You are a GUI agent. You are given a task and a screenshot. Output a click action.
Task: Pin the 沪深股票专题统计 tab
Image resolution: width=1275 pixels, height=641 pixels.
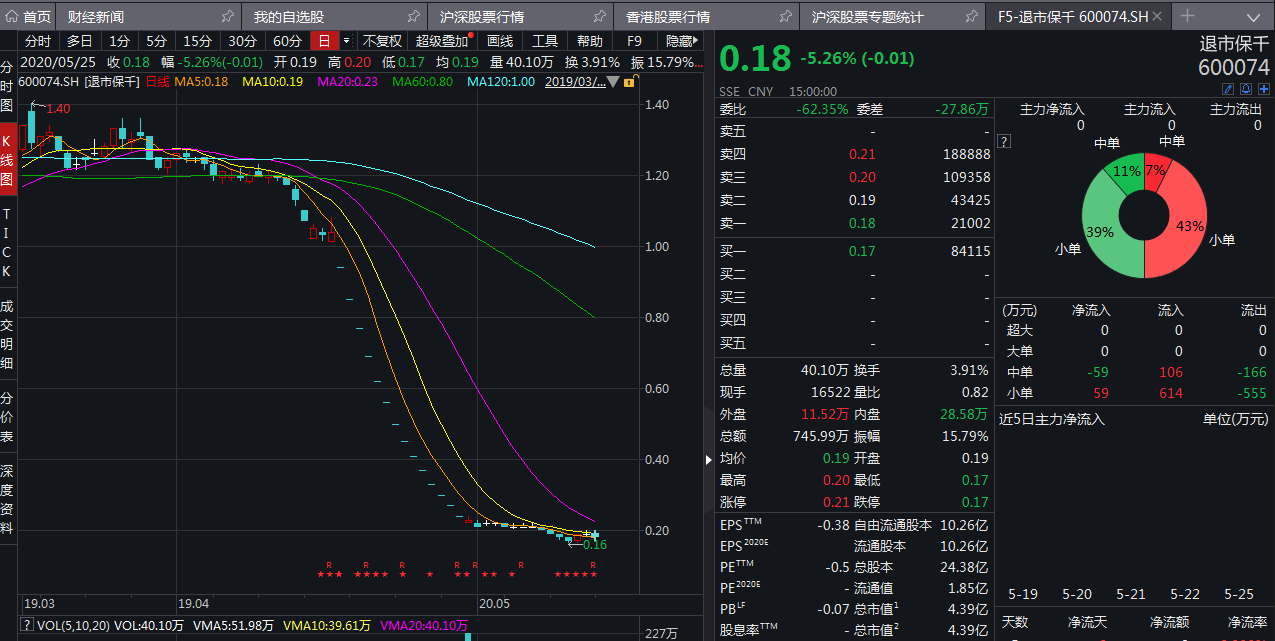click(x=970, y=17)
